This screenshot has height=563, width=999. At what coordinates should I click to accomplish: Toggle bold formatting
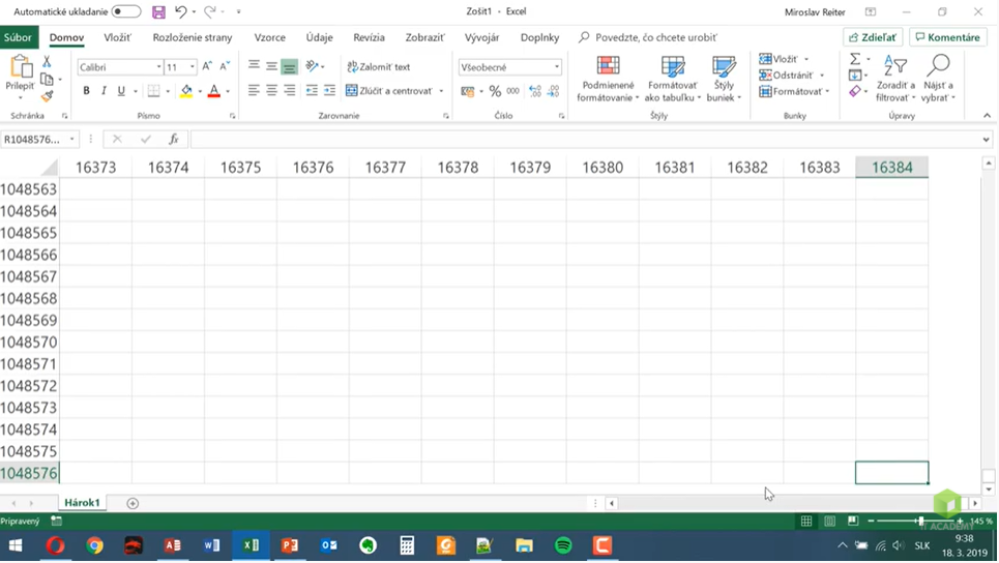[x=86, y=91]
